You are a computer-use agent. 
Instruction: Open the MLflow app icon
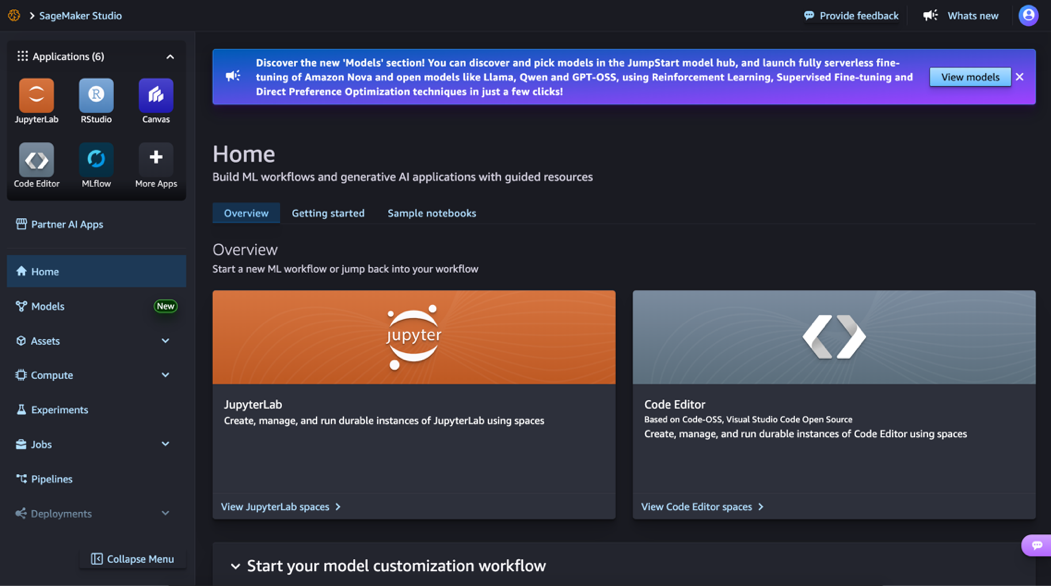(x=96, y=160)
